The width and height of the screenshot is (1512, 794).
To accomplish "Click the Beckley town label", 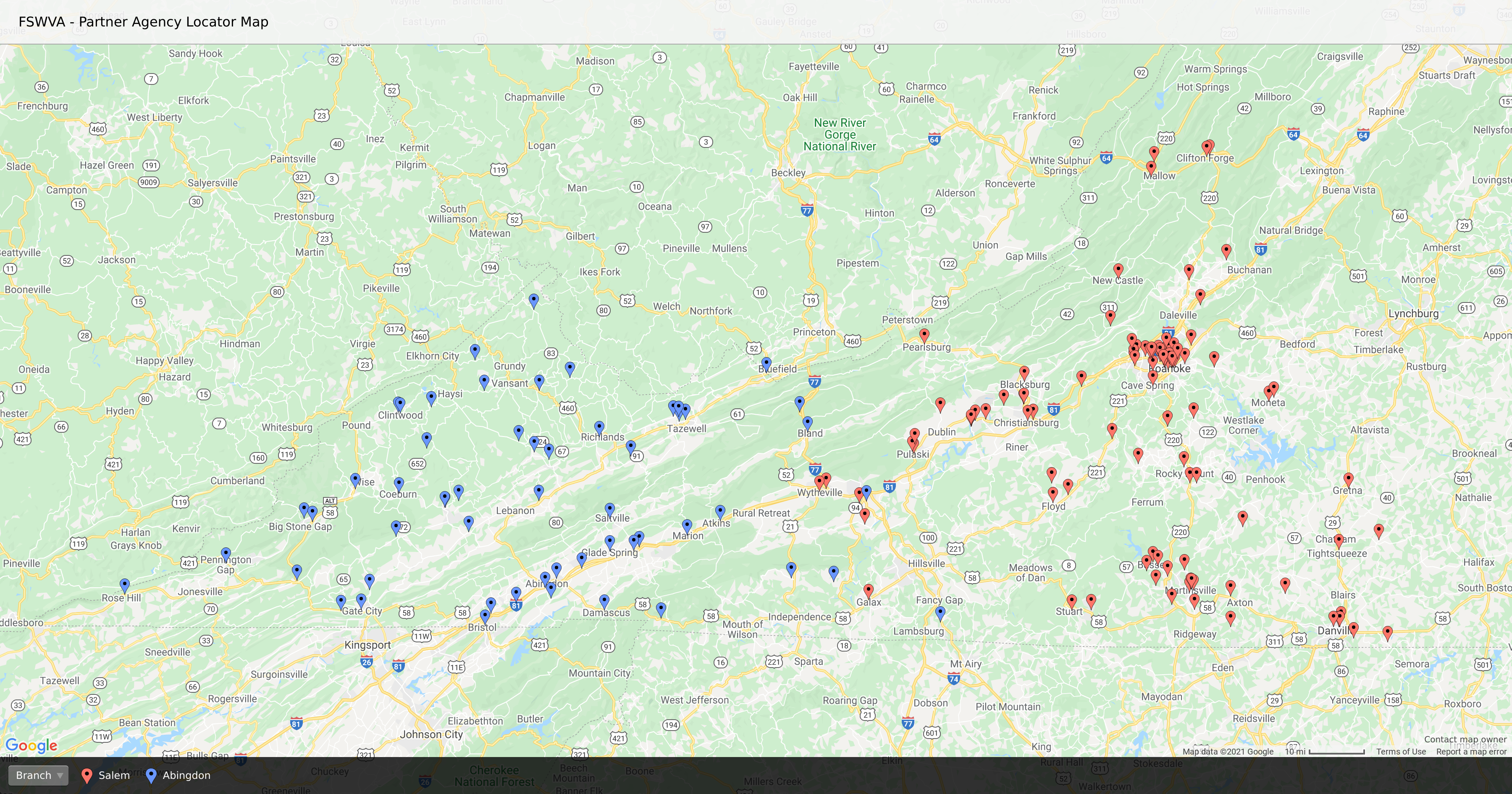I will [x=787, y=173].
